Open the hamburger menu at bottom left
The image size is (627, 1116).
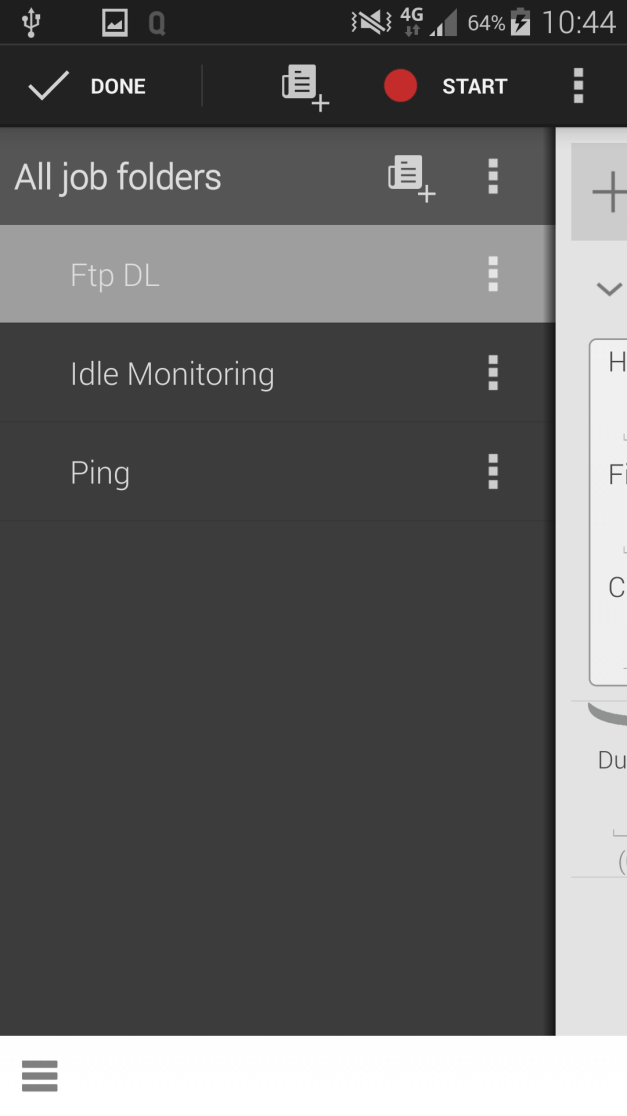40,1075
